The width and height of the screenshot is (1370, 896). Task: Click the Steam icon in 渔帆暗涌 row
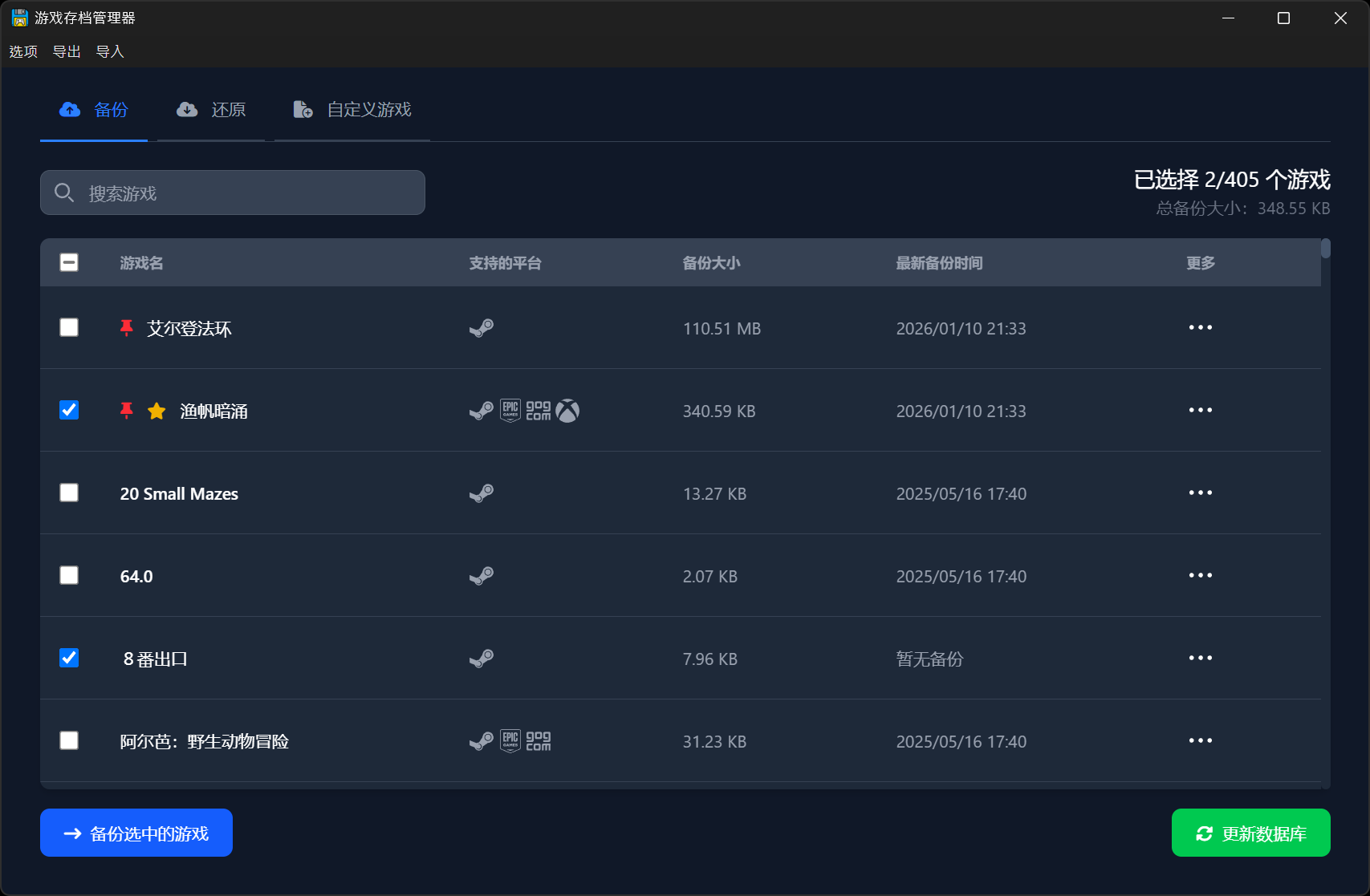click(482, 411)
